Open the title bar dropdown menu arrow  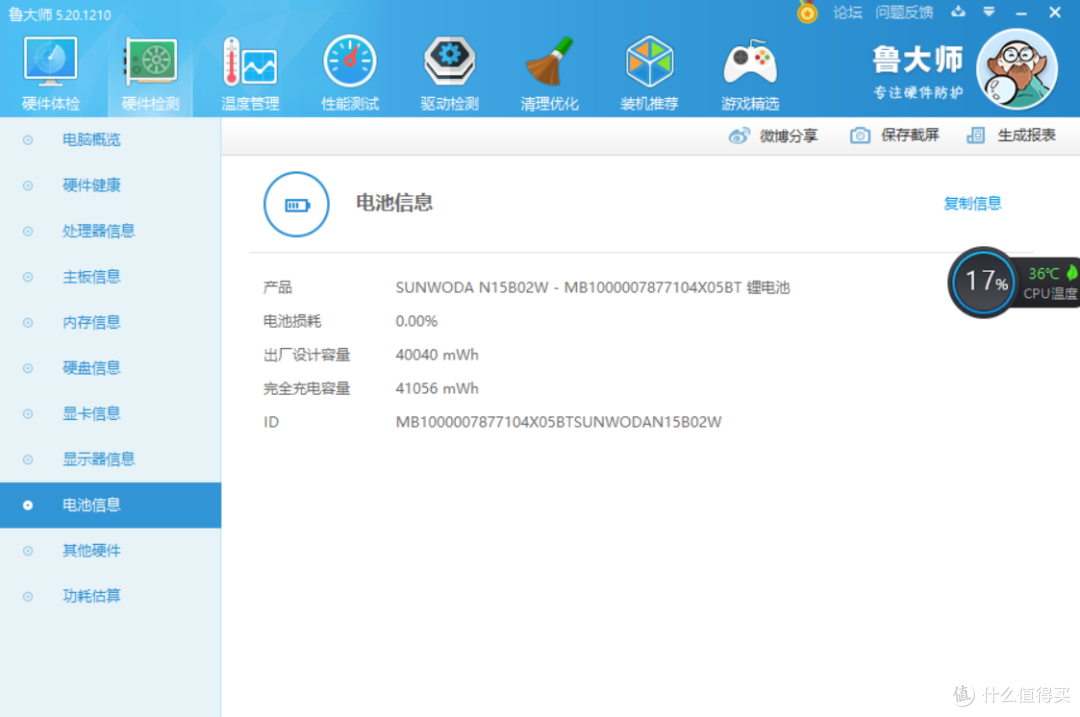[988, 12]
